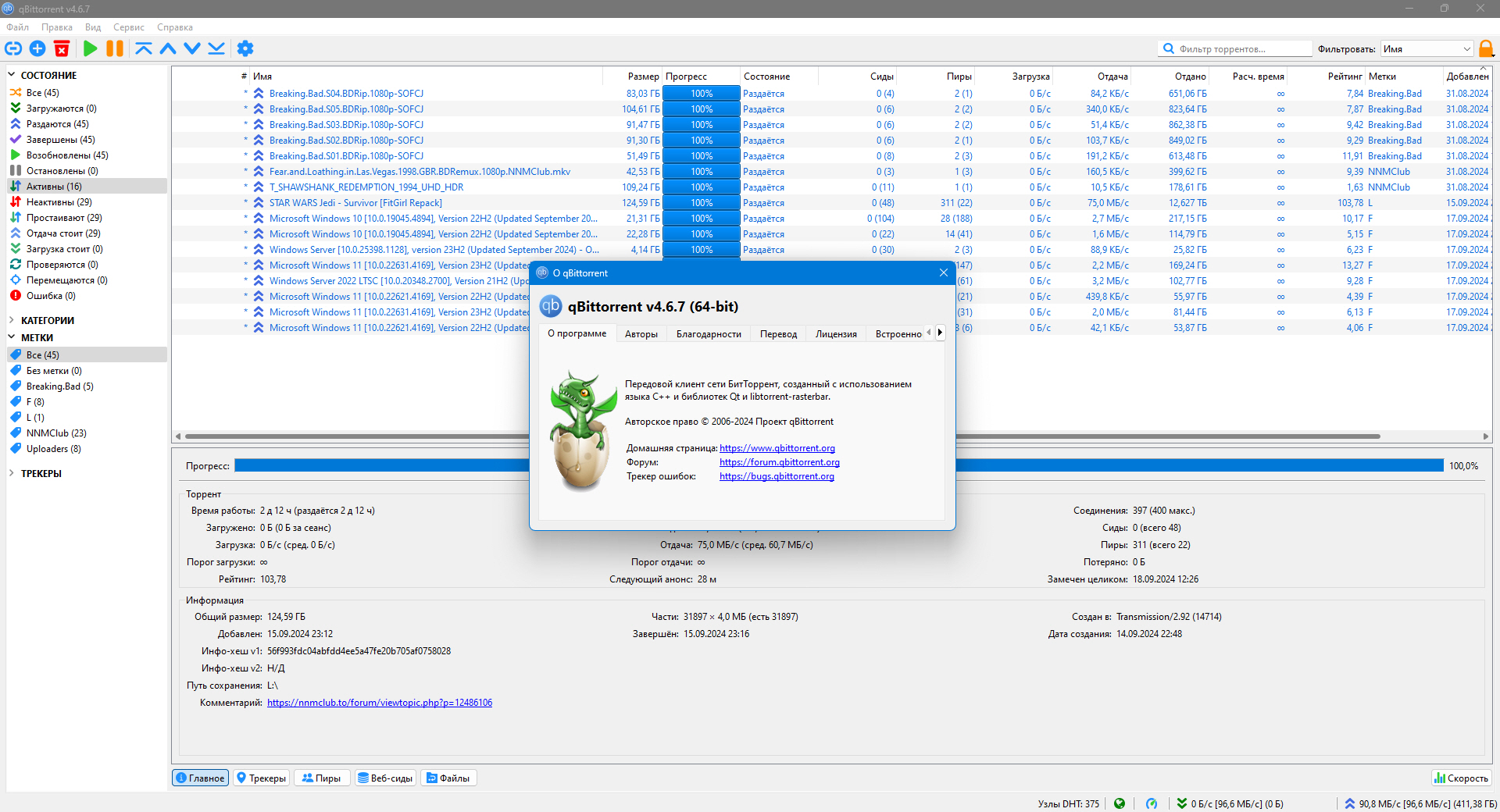This screenshot has width=1500, height=812.
Task: Open Options via blue gear icon
Action: point(245,48)
